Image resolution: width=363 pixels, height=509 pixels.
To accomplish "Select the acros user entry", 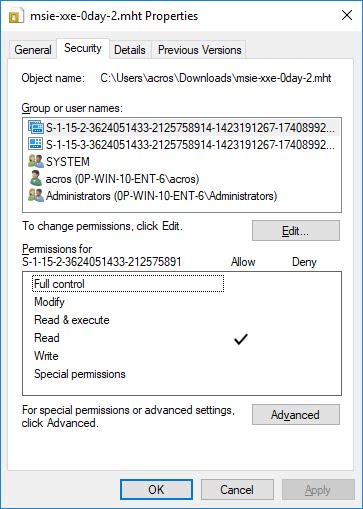I will click(x=182, y=179).
